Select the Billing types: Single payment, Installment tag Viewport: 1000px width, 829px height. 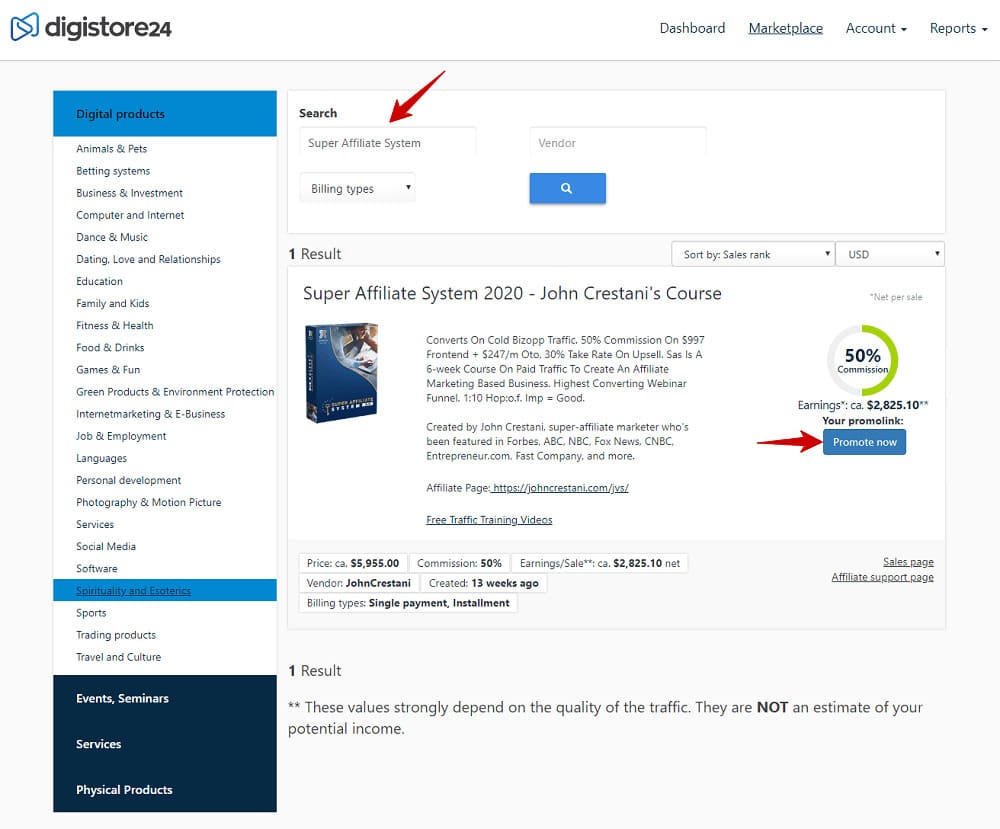point(408,603)
